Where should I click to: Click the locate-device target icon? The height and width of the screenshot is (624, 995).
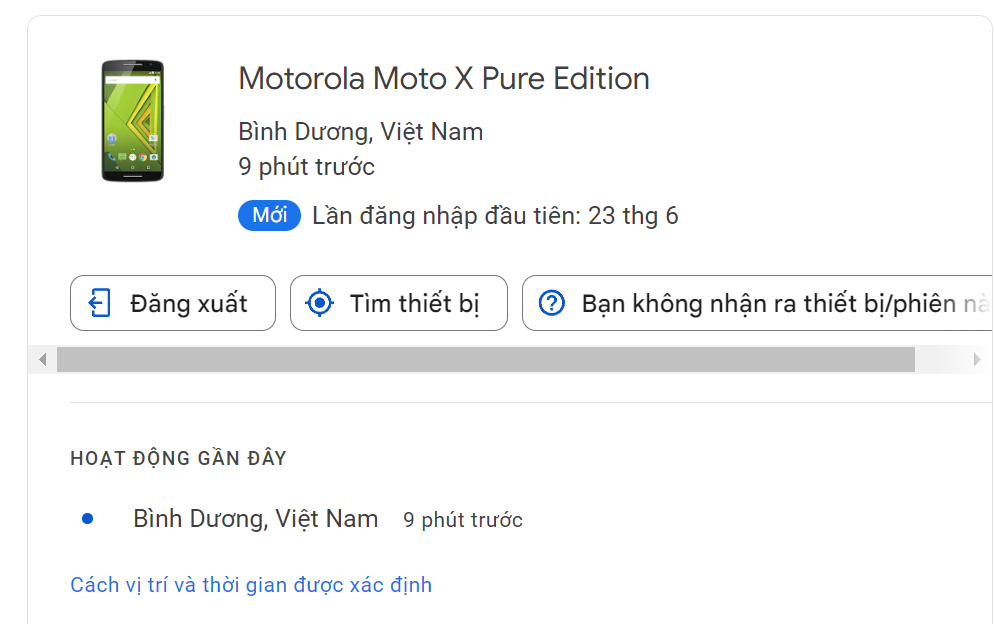(x=319, y=303)
